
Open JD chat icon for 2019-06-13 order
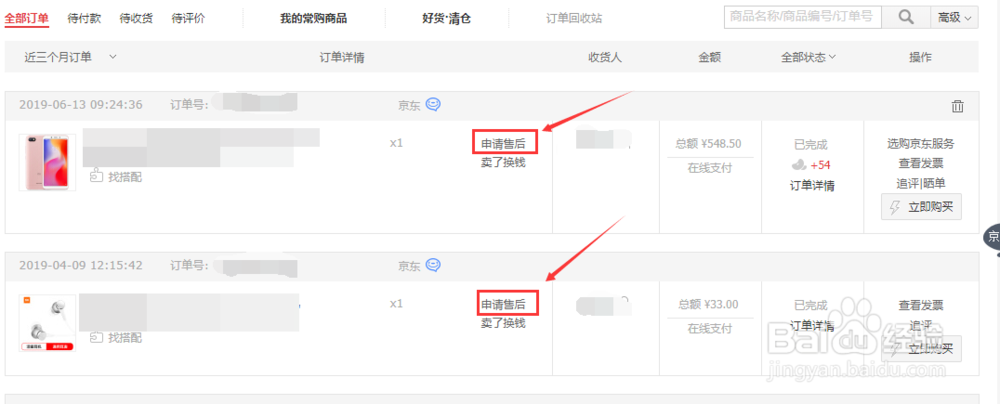click(433, 105)
